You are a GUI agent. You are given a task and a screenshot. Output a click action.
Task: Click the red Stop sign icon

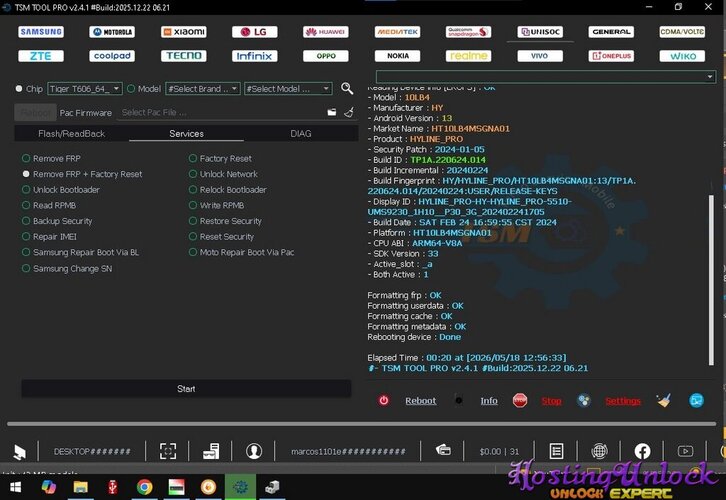[x=520, y=400]
